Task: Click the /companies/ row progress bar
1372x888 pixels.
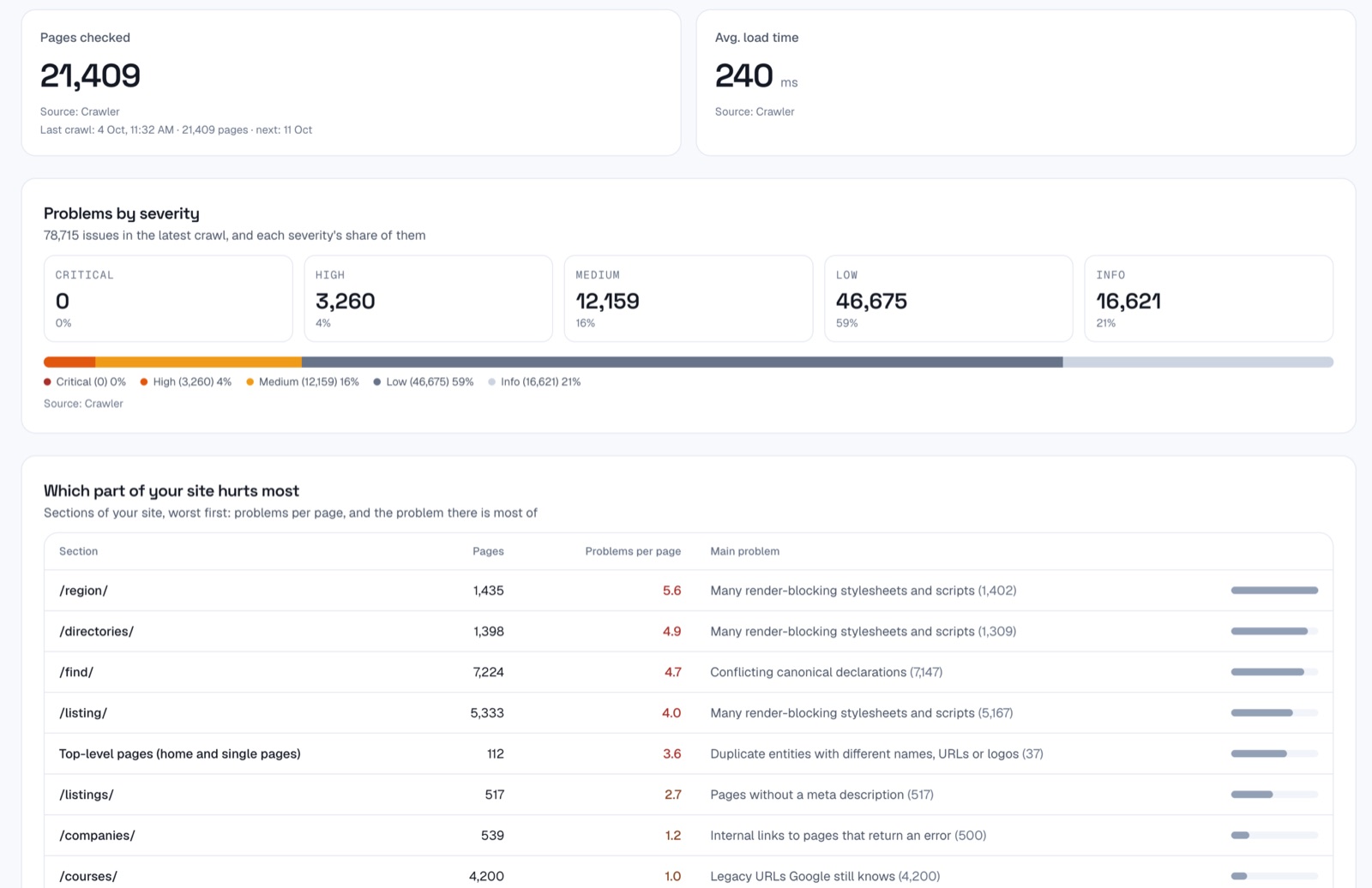Action: 1274,835
